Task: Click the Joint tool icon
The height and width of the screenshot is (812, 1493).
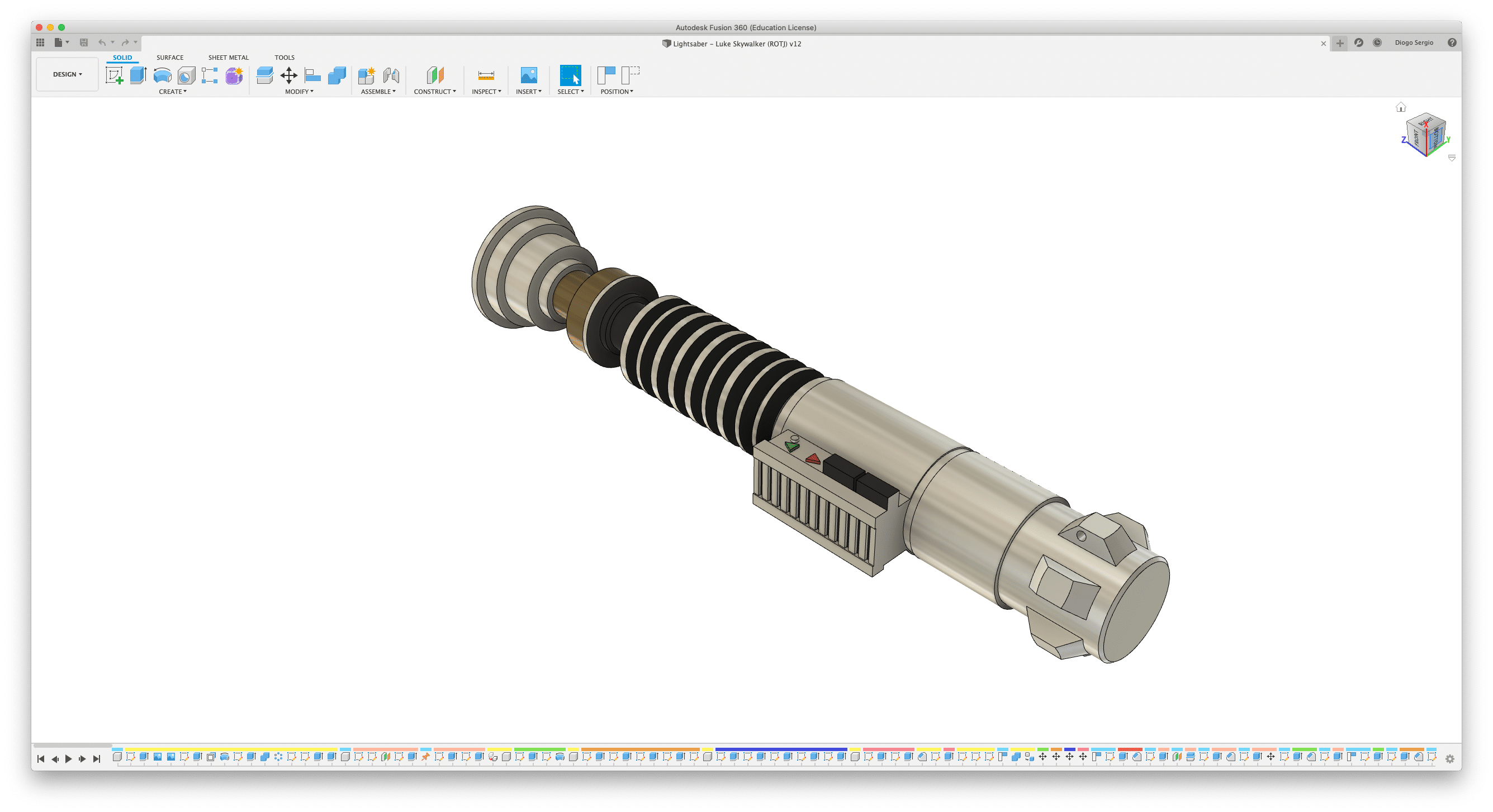Action: click(x=391, y=75)
